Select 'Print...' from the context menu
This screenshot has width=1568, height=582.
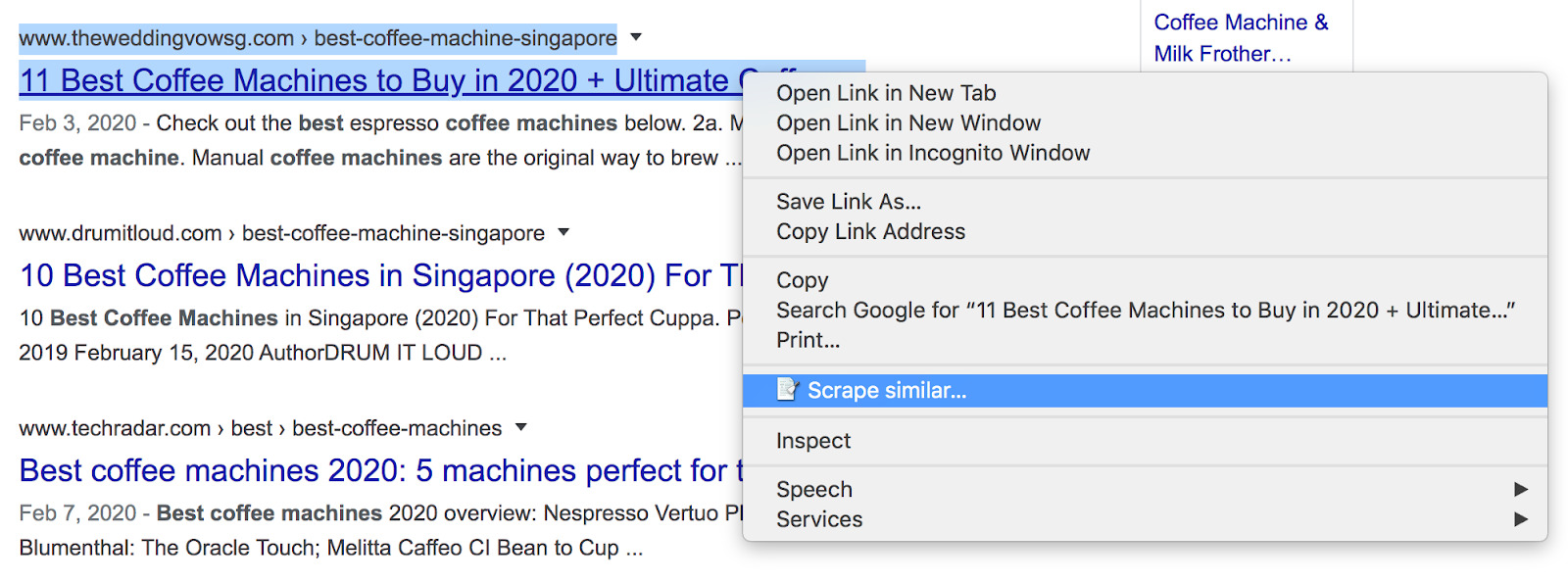[x=808, y=340]
